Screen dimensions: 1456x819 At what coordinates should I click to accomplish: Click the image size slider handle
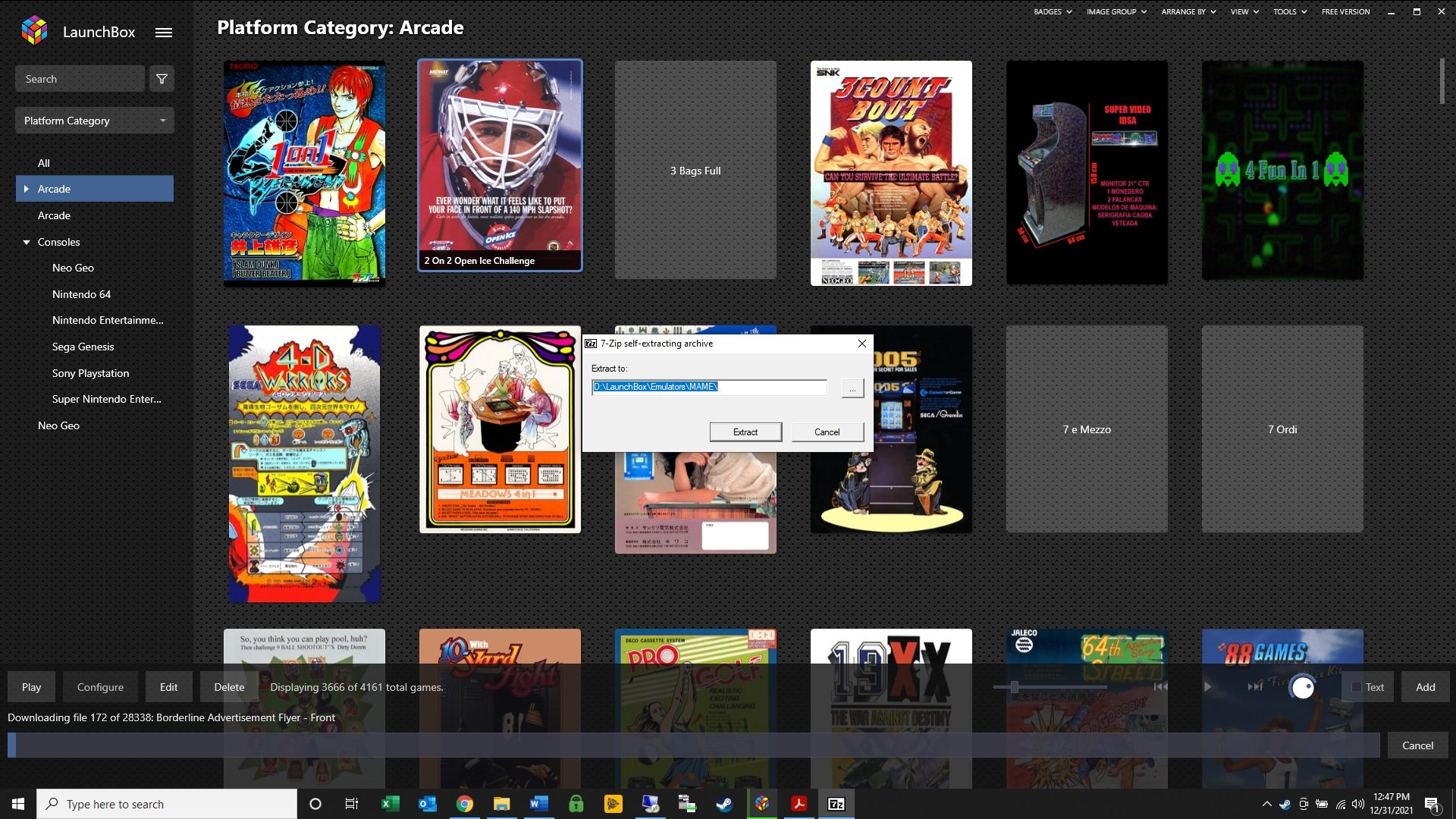(x=1014, y=687)
